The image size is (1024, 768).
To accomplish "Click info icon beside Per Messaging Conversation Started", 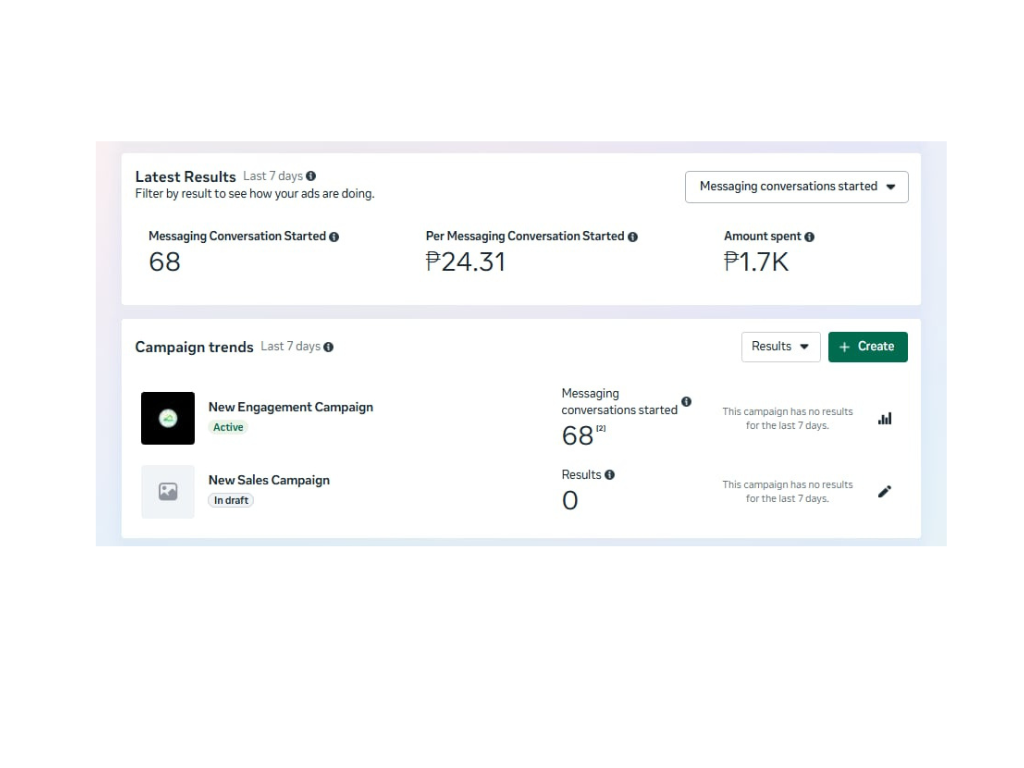I will (x=632, y=237).
